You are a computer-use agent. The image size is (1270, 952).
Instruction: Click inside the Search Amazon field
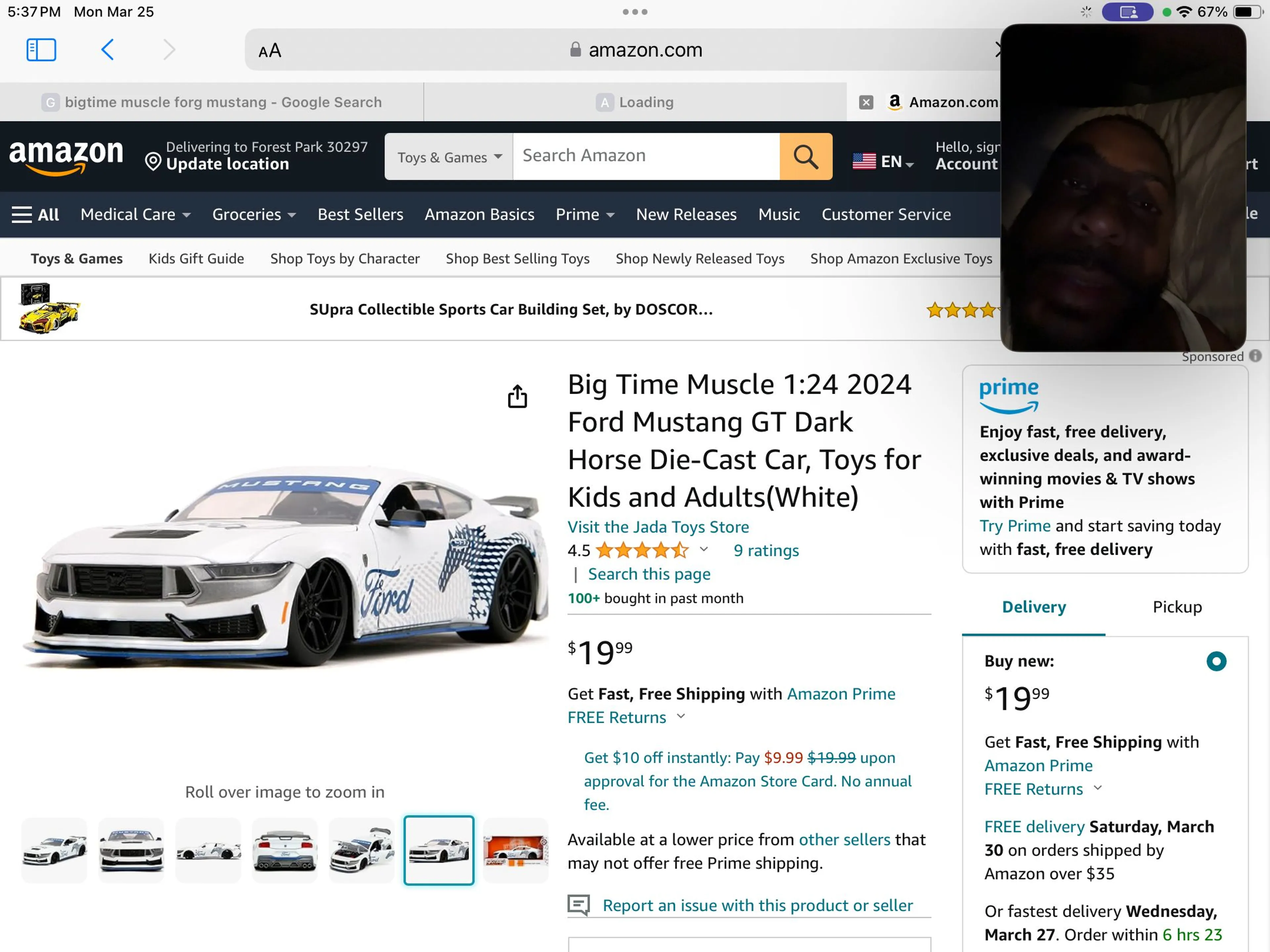pyautogui.click(x=646, y=157)
